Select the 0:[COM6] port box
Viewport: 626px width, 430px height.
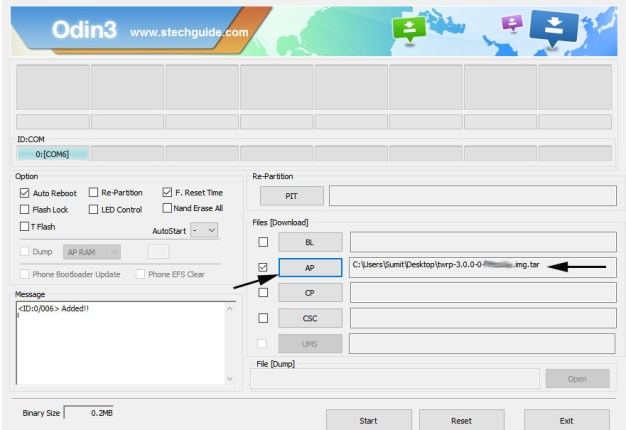(53, 154)
